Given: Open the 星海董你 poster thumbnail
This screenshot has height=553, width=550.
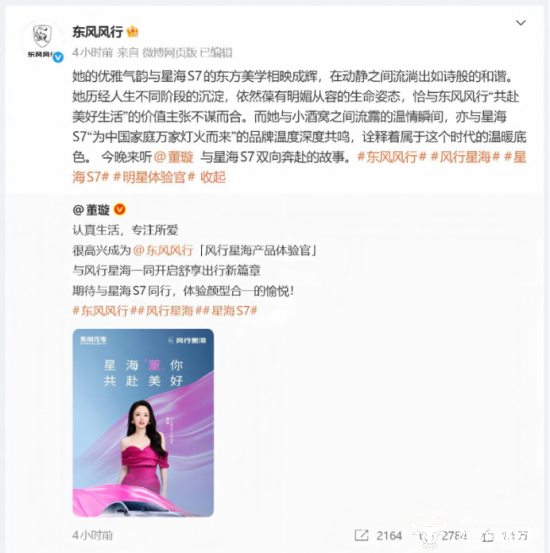Looking at the screenshot, I should click(143, 423).
